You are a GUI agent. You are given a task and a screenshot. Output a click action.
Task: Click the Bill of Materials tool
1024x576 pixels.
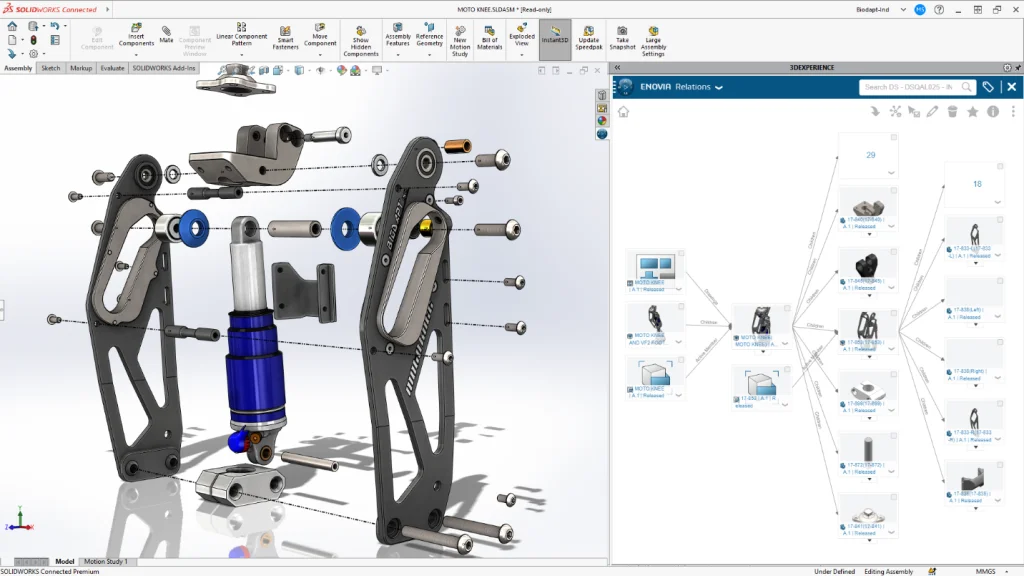[489, 36]
